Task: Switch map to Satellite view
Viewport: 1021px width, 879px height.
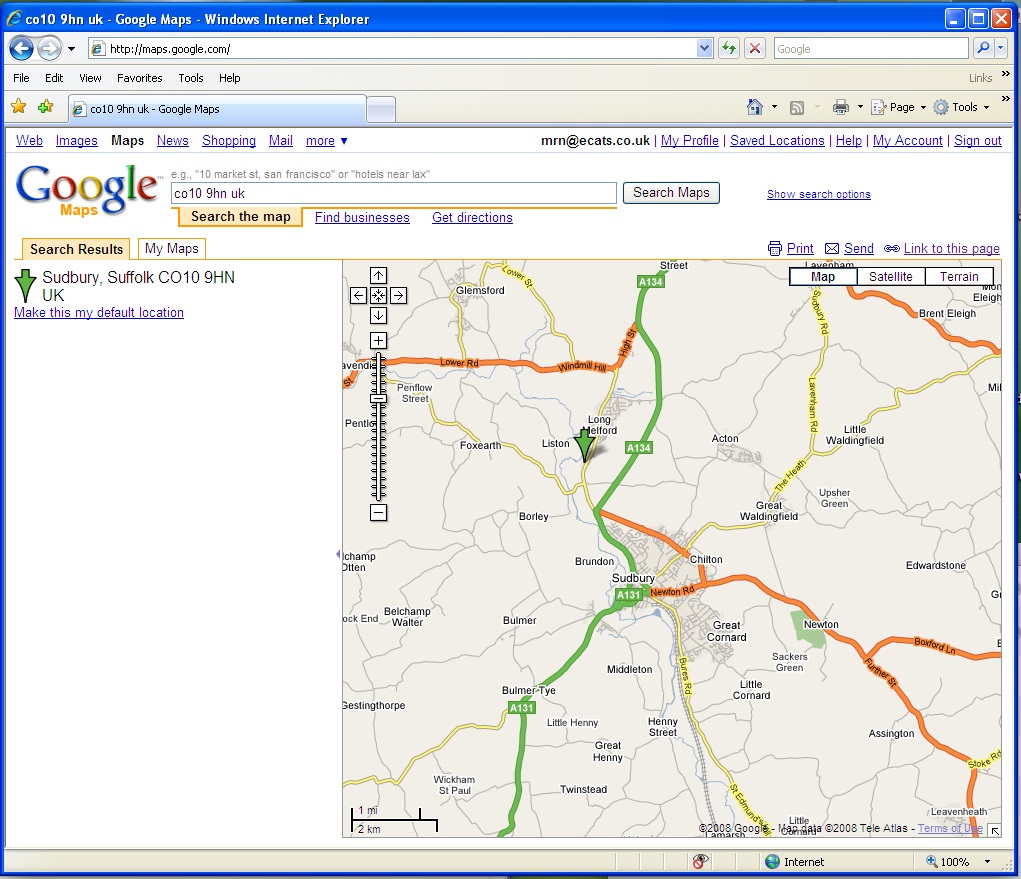Action: 890,277
